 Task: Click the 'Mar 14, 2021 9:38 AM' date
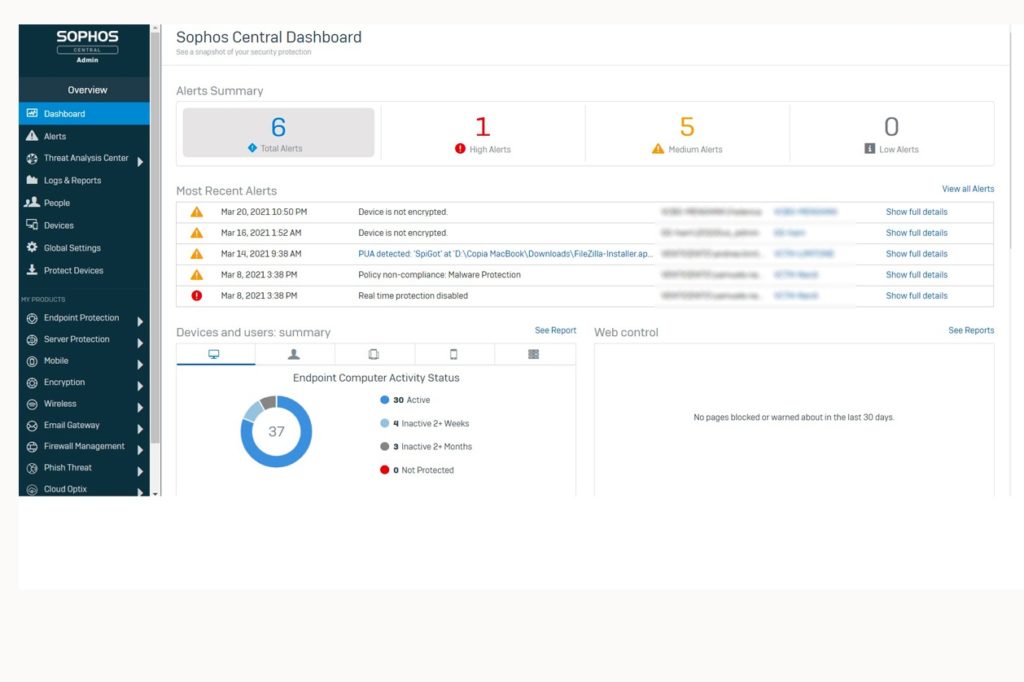tap(261, 253)
